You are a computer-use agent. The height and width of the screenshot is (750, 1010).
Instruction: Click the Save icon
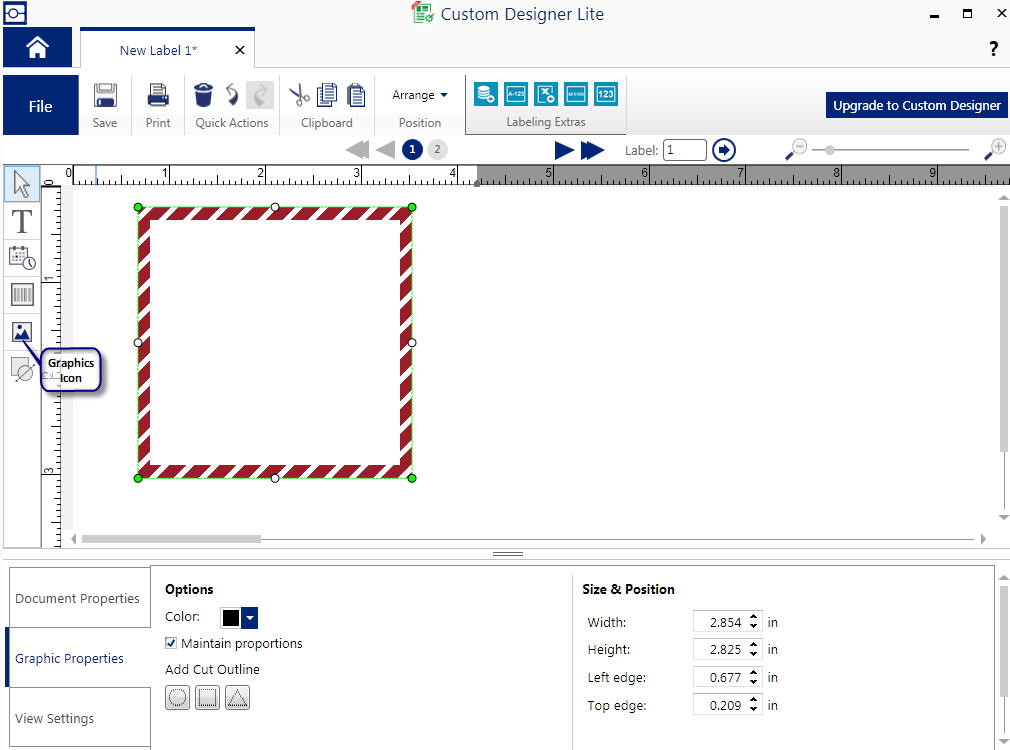coord(105,96)
